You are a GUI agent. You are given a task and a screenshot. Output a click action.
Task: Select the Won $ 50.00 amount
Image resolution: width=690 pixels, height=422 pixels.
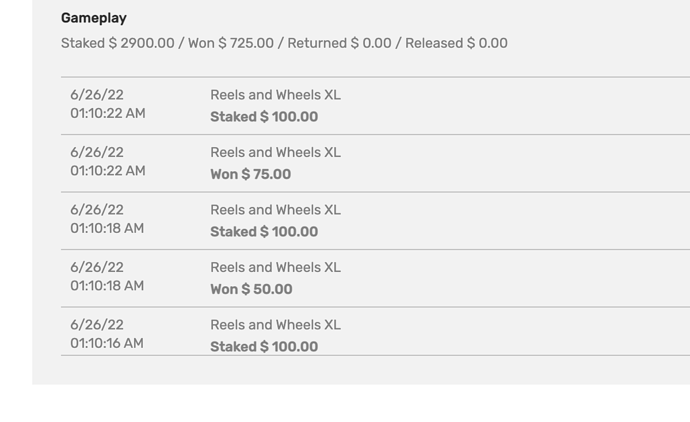[x=251, y=289]
